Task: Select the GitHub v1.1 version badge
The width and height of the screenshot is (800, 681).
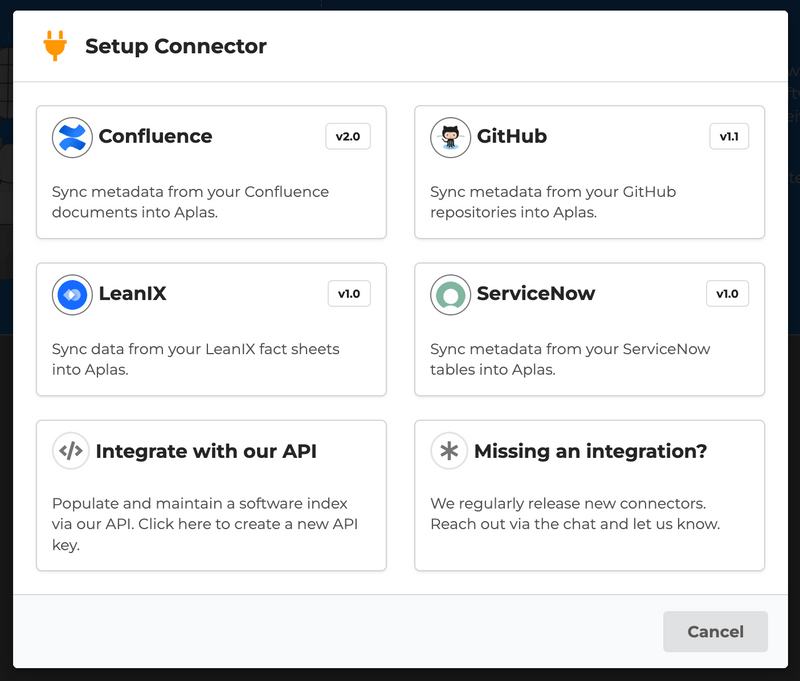Action: tap(729, 137)
